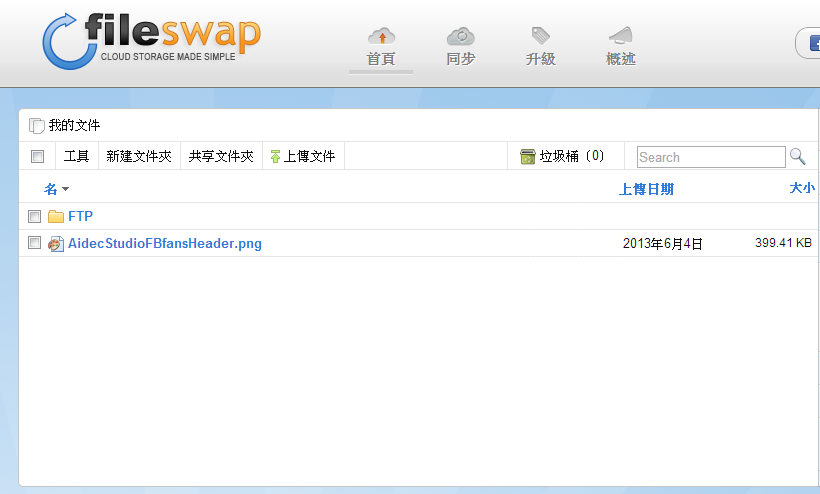
Task: Click the magnifier search icon
Action: (x=798, y=156)
